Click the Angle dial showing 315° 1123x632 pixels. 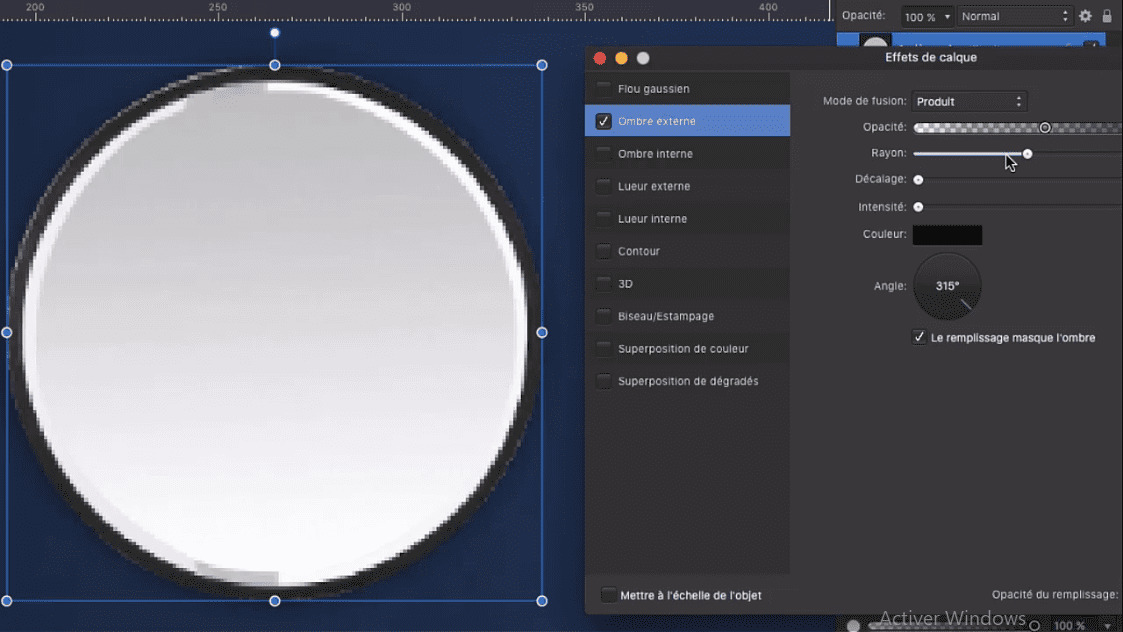coord(947,286)
